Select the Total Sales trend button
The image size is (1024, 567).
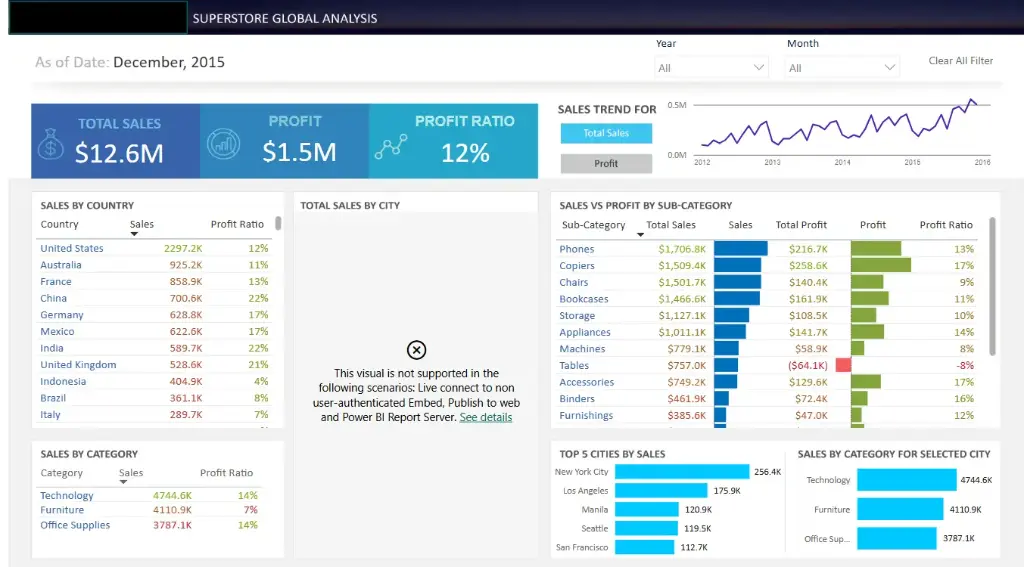(x=606, y=133)
